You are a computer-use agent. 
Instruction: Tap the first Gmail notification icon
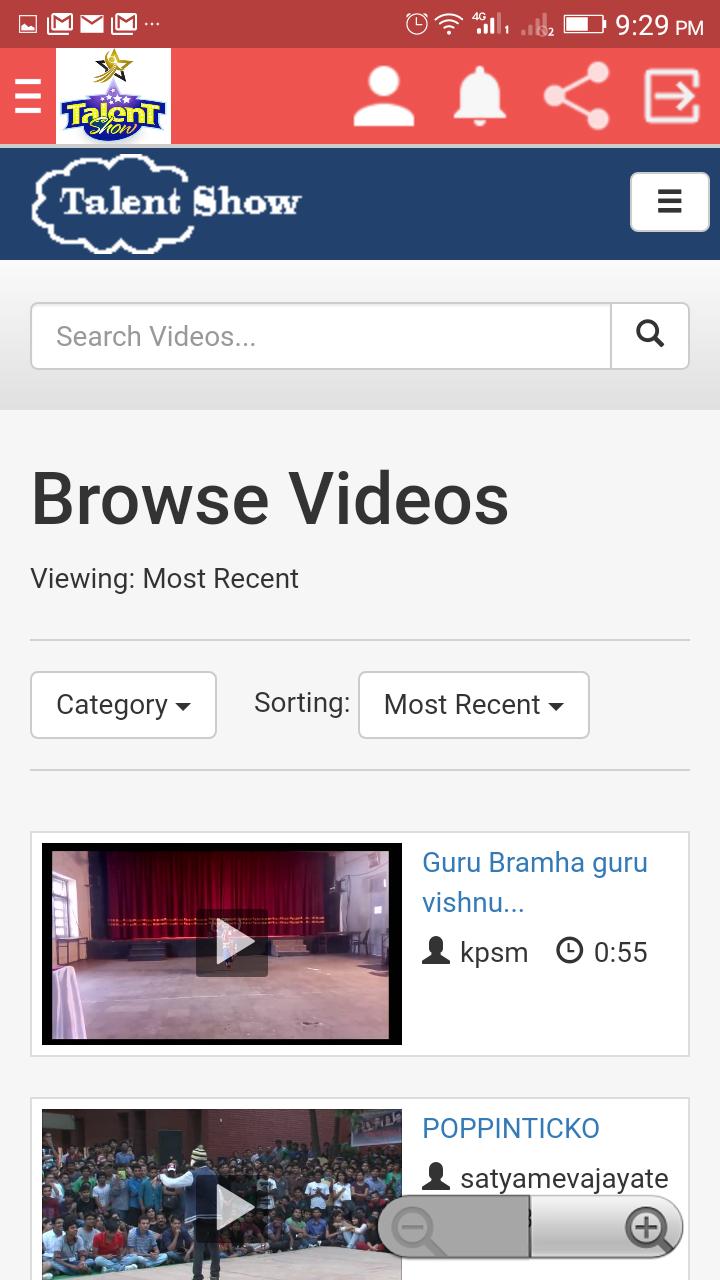tap(60, 23)
